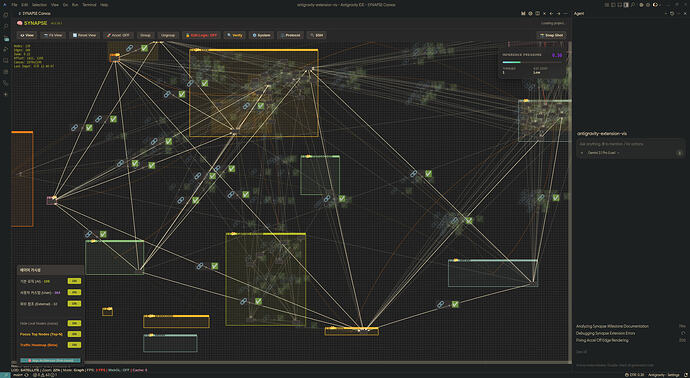The image size is (690, 378).
Task: Click the back arrow in editor tab actions
Action: [x=551, y=14]
